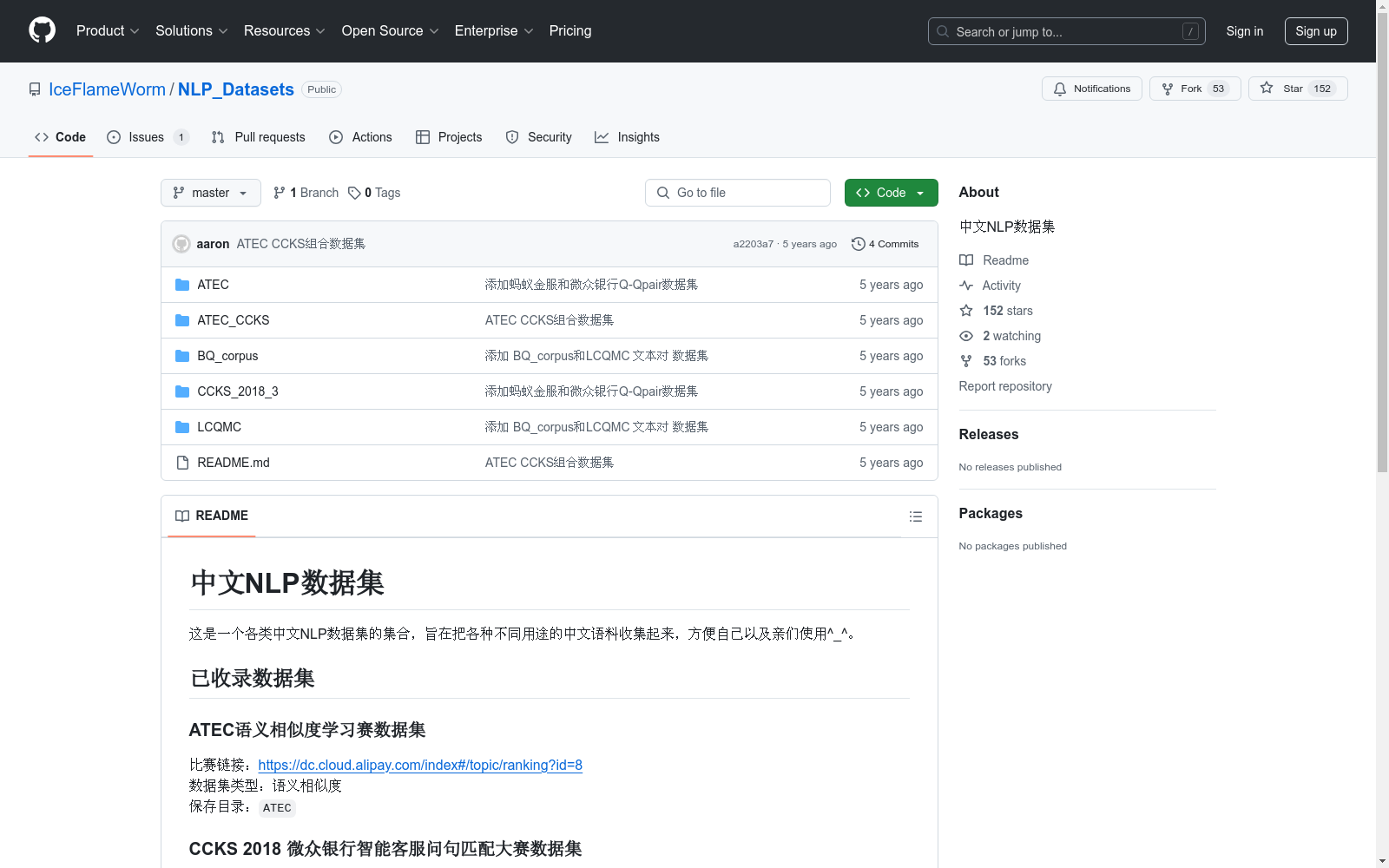Switch to the Issues tab
This screenshot has height=868, width=1389.
pyautogui.click(x=148, y=137)
